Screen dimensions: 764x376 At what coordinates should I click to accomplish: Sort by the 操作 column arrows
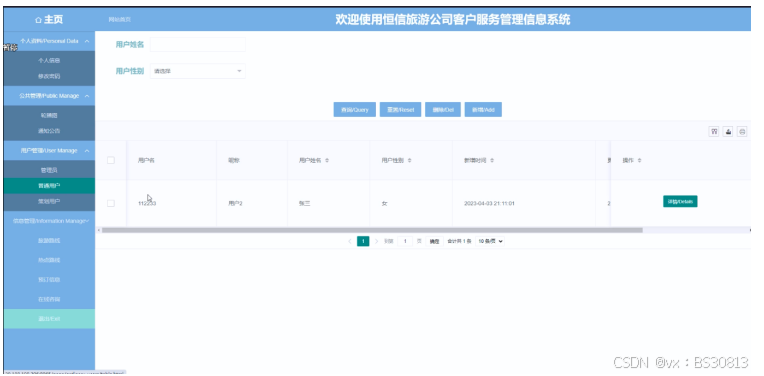point(639,160)
